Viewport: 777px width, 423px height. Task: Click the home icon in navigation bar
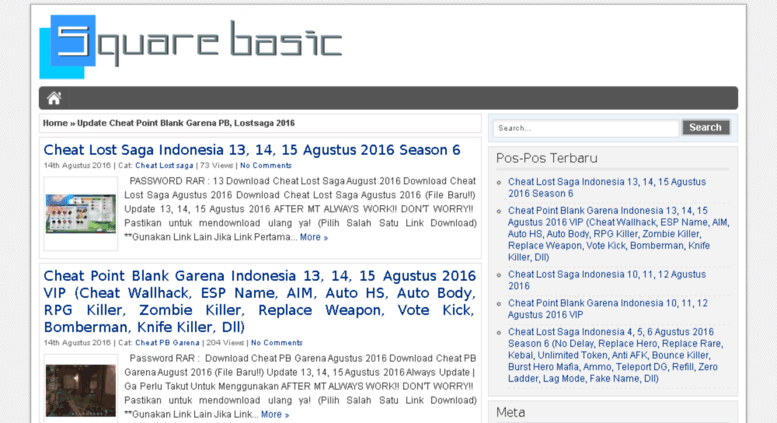pos(54,98)
